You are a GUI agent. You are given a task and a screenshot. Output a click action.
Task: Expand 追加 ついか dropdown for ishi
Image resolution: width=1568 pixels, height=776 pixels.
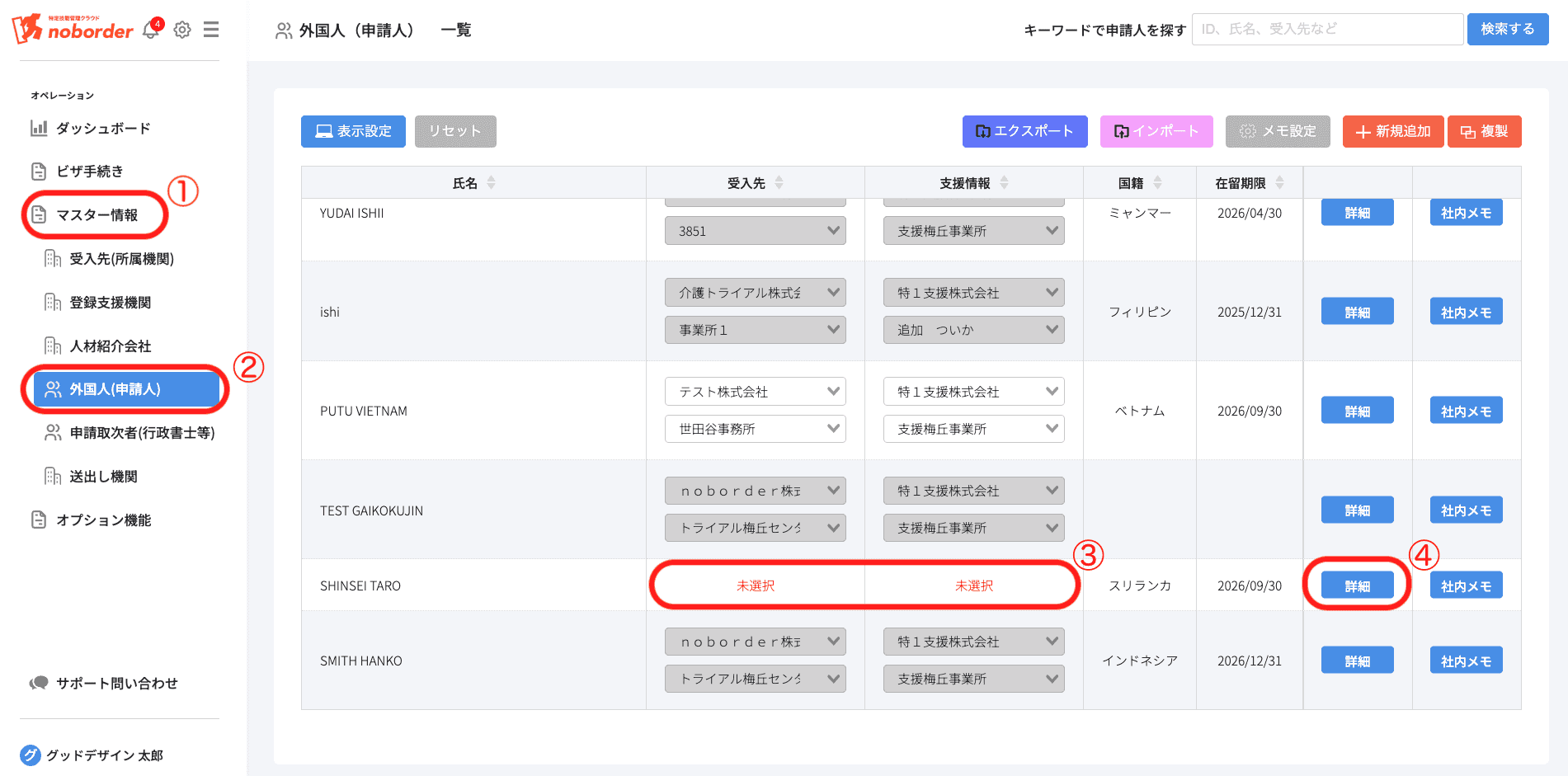point(973,330)
